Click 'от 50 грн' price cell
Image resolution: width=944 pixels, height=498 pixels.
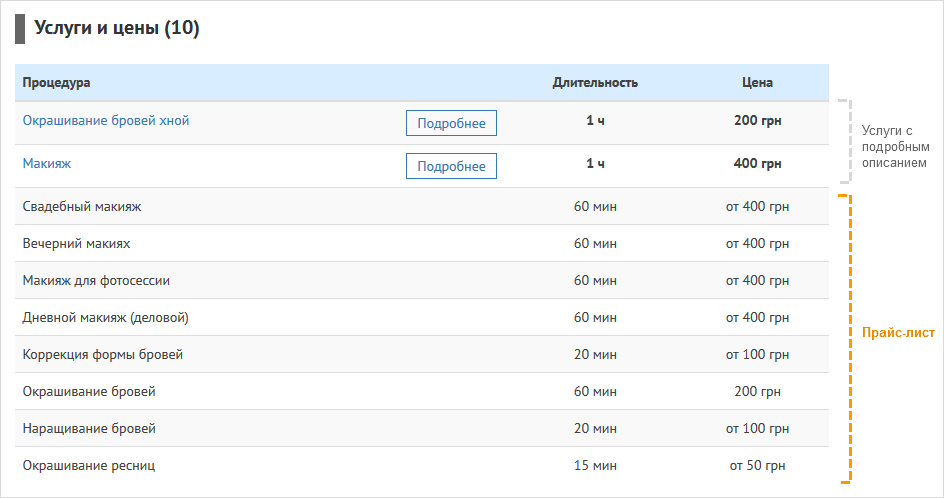coord(757,465)
